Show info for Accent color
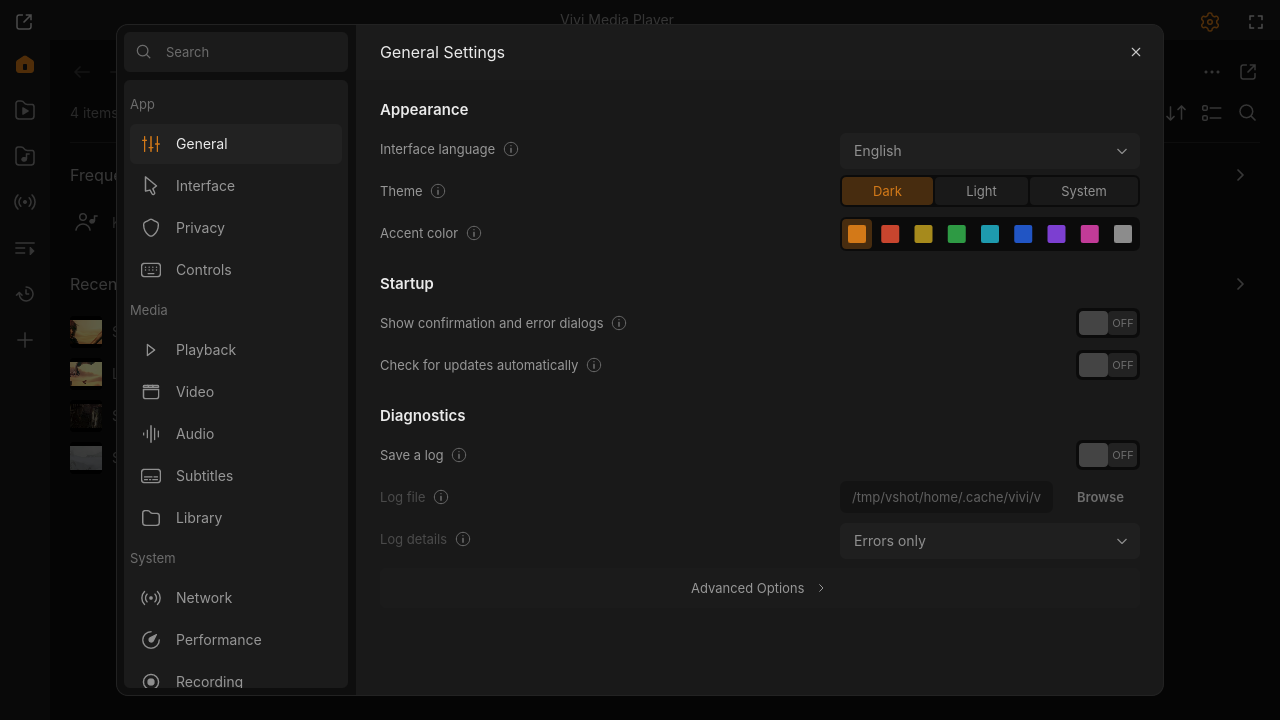1280x720 pixels. [474, 233]
